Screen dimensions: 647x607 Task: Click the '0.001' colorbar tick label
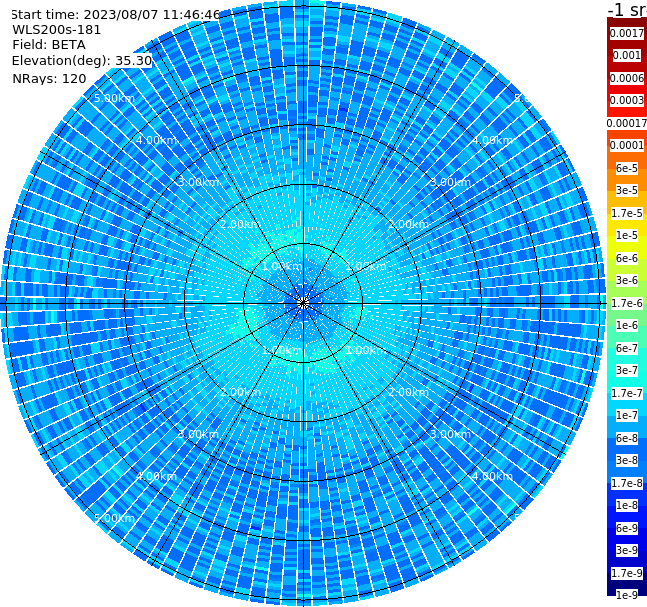627,55
